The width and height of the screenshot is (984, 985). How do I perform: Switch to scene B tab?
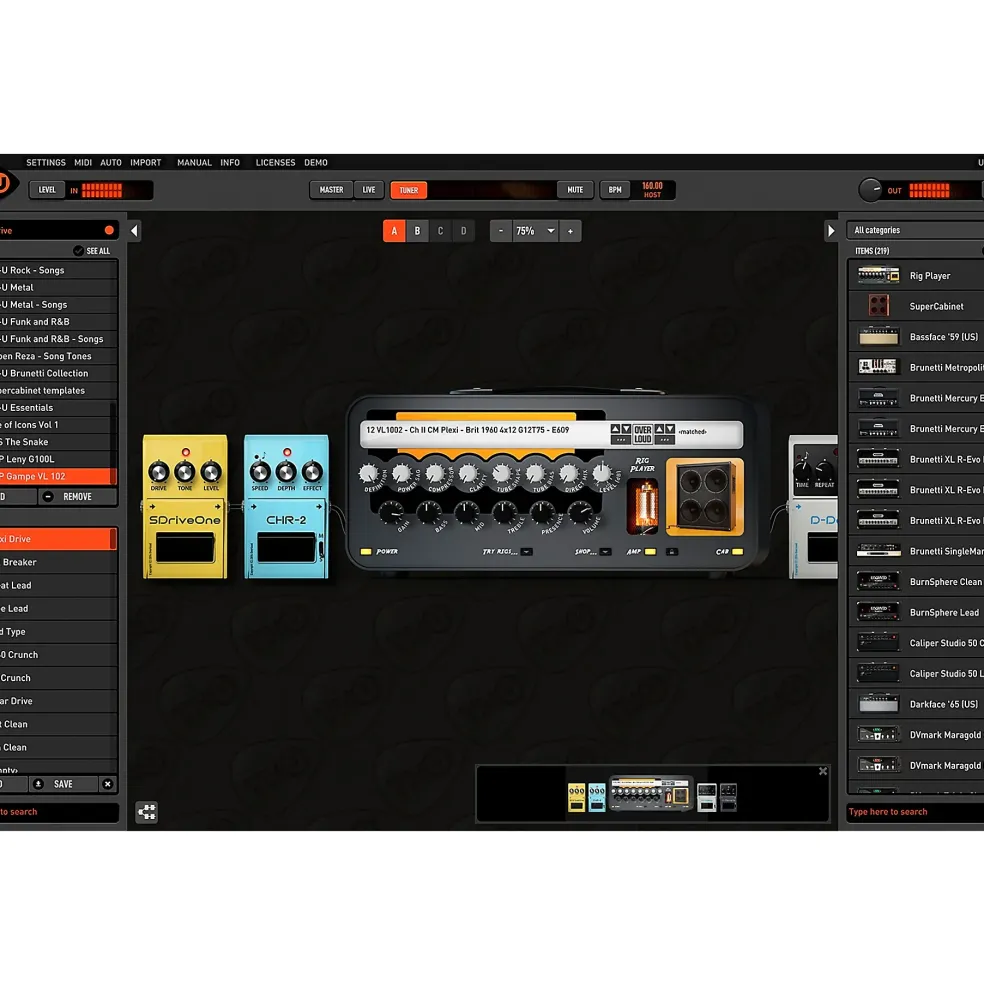[417, 231]
